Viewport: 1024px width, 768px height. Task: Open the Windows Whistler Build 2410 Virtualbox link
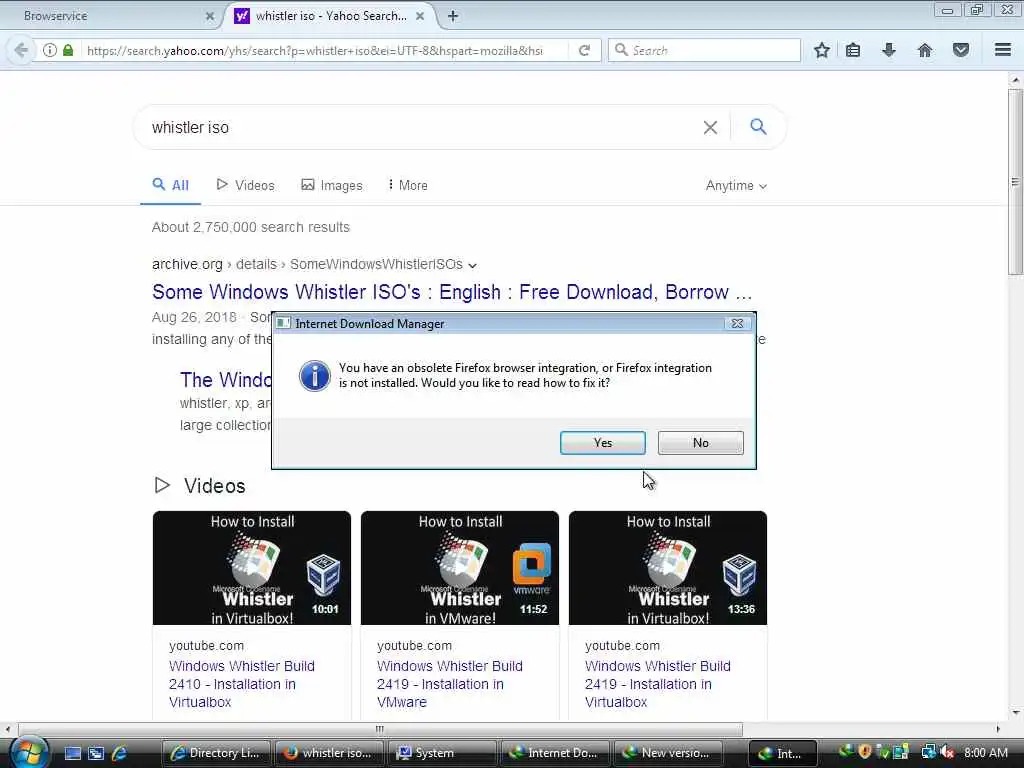[242, 684]
